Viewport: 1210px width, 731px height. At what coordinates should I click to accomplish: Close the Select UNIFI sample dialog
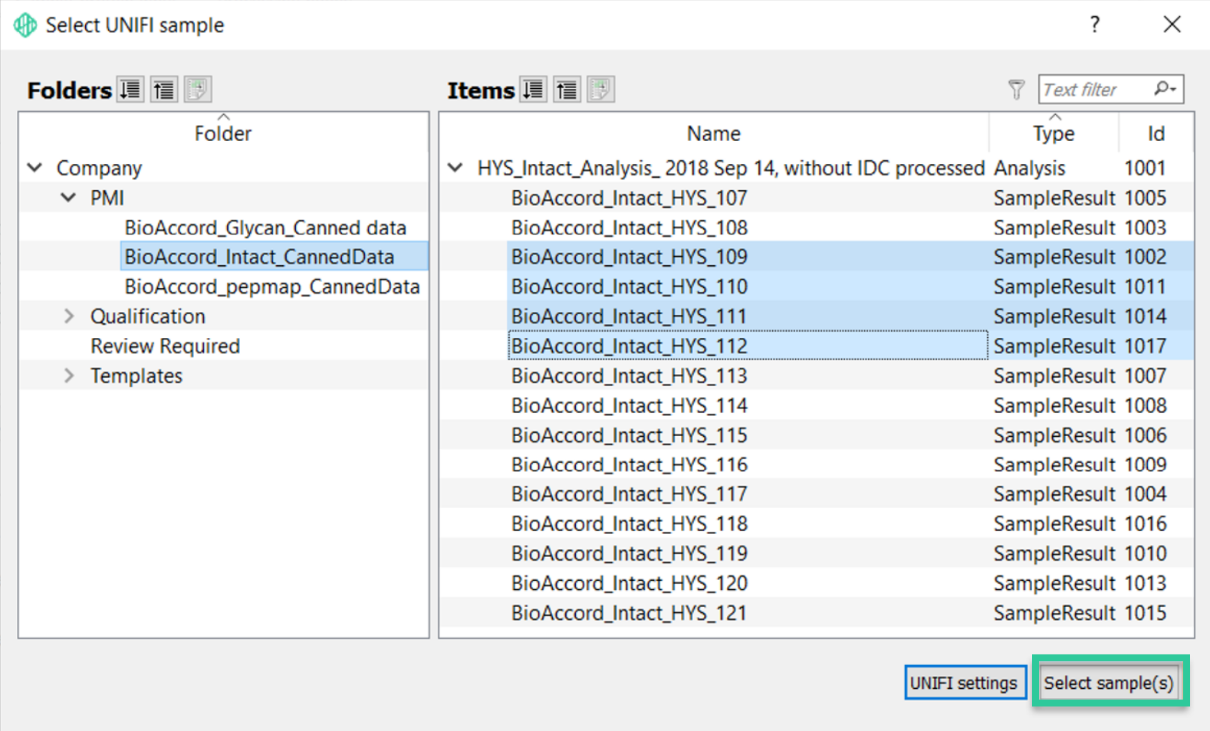(x=1172, y=25)
